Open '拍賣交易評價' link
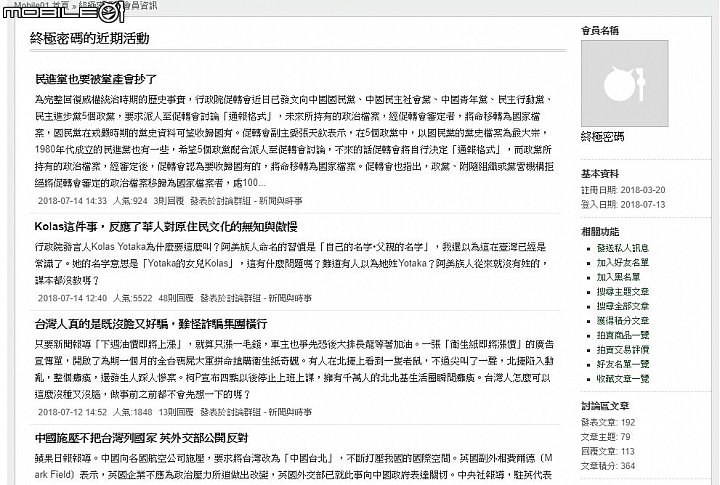The image size is (720, 485). 623,350
